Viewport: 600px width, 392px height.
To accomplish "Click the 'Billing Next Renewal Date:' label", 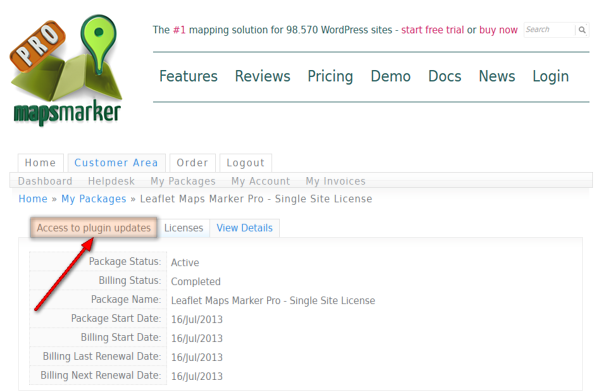I will click(x=101, y=375).
